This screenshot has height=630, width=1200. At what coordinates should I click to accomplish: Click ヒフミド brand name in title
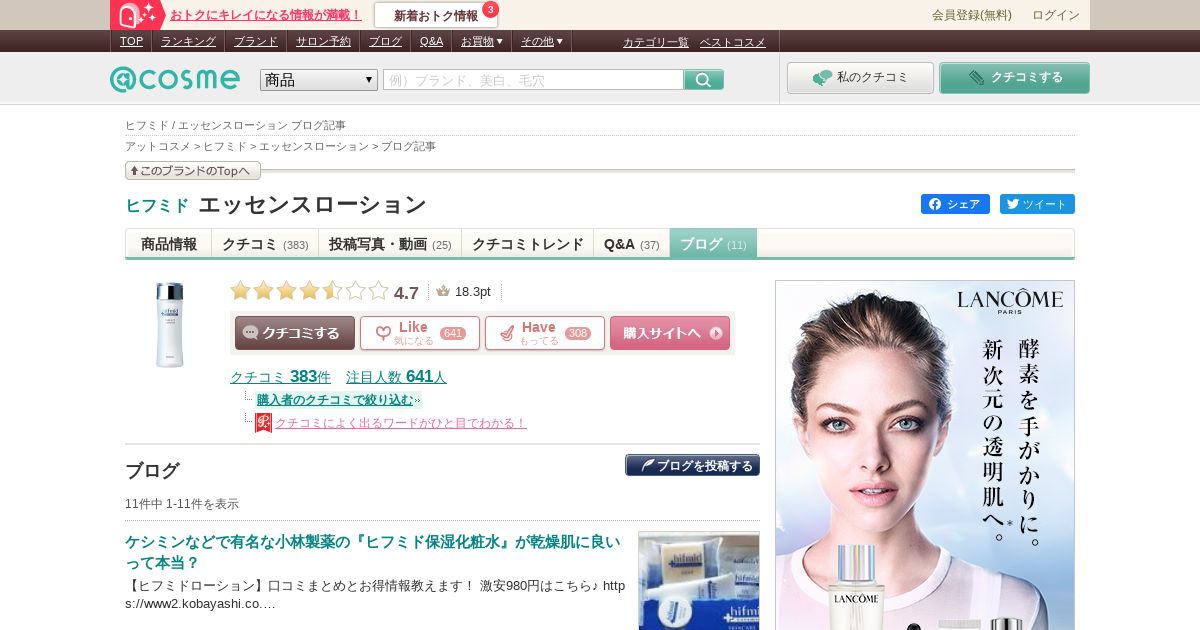(157, 205)
